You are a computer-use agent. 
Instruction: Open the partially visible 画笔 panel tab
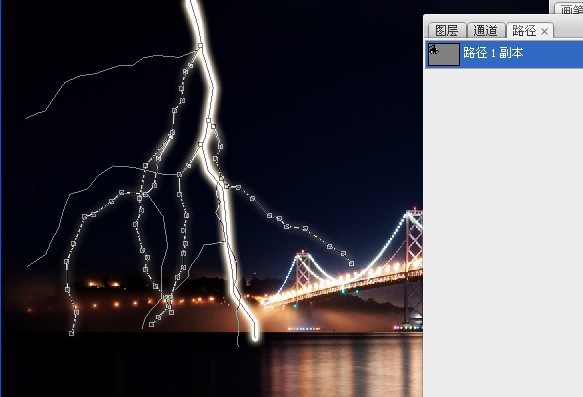click(569, 8)
